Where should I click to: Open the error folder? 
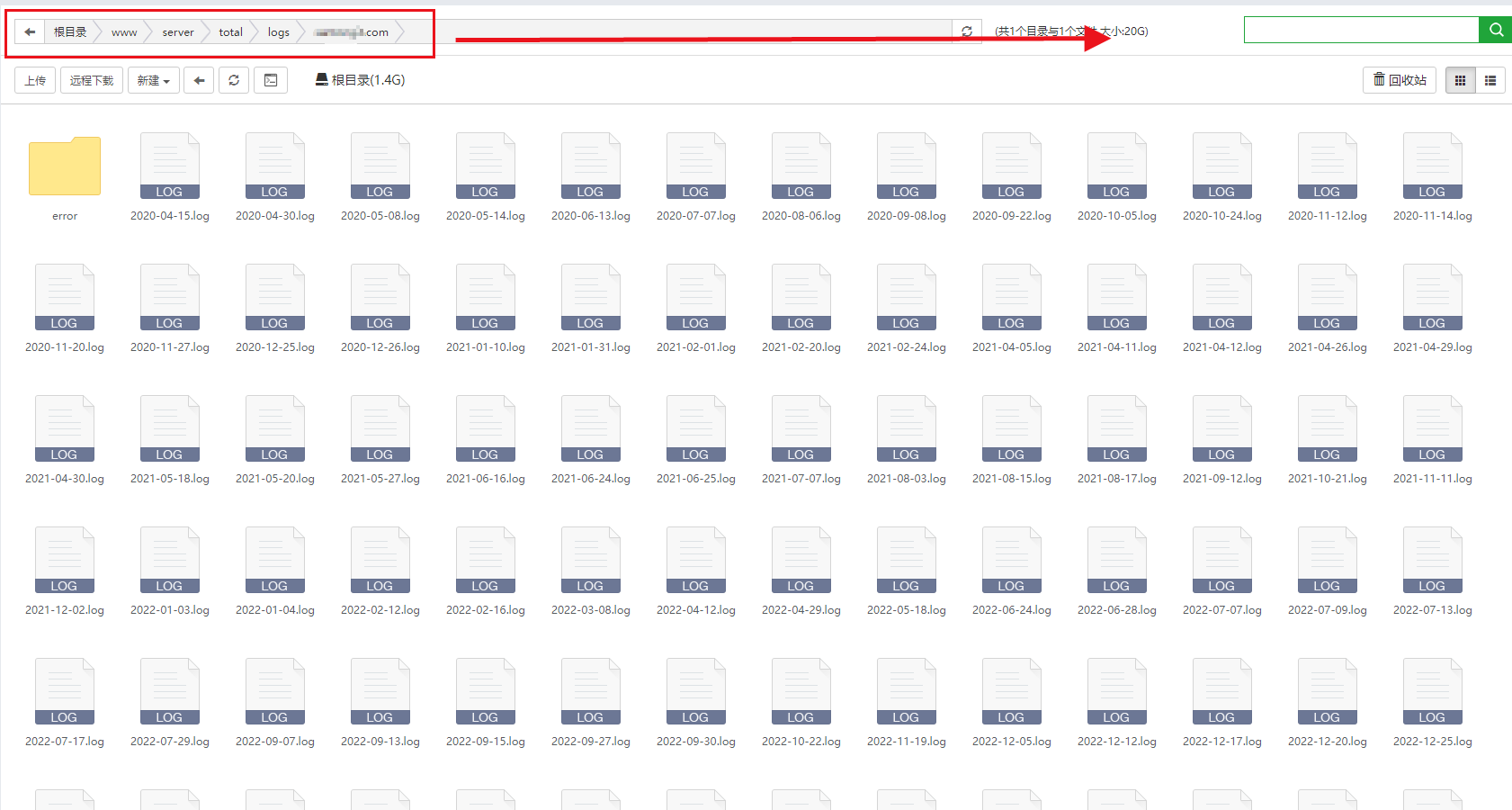click(x=65, y=166)
